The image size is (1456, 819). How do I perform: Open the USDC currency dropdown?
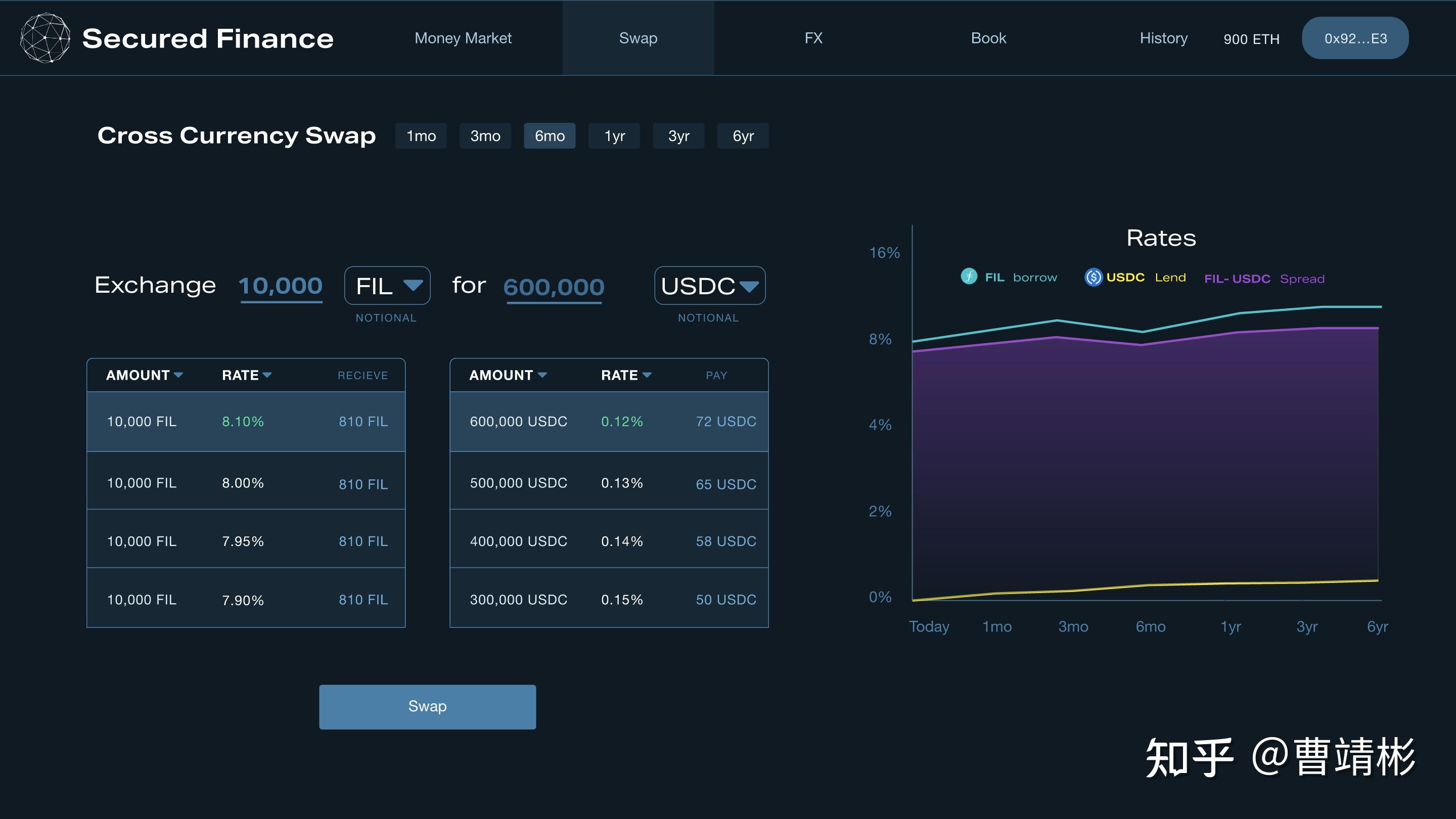pos(709,286)
